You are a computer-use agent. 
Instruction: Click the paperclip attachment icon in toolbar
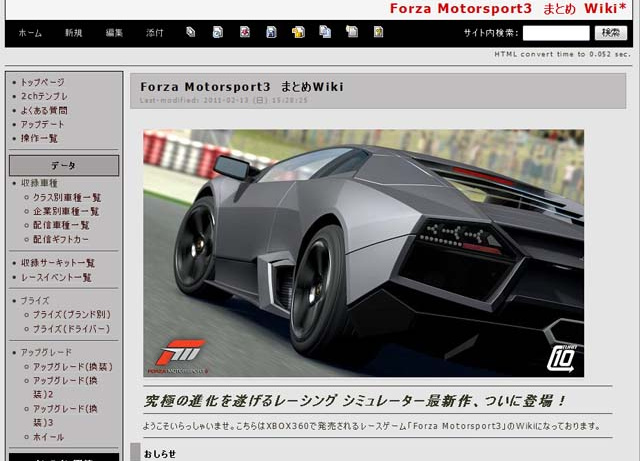191,32
